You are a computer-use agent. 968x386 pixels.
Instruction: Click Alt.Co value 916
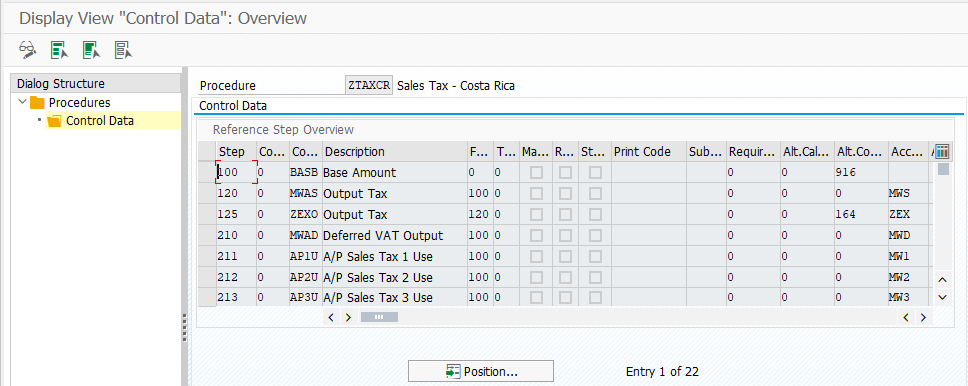861,173
